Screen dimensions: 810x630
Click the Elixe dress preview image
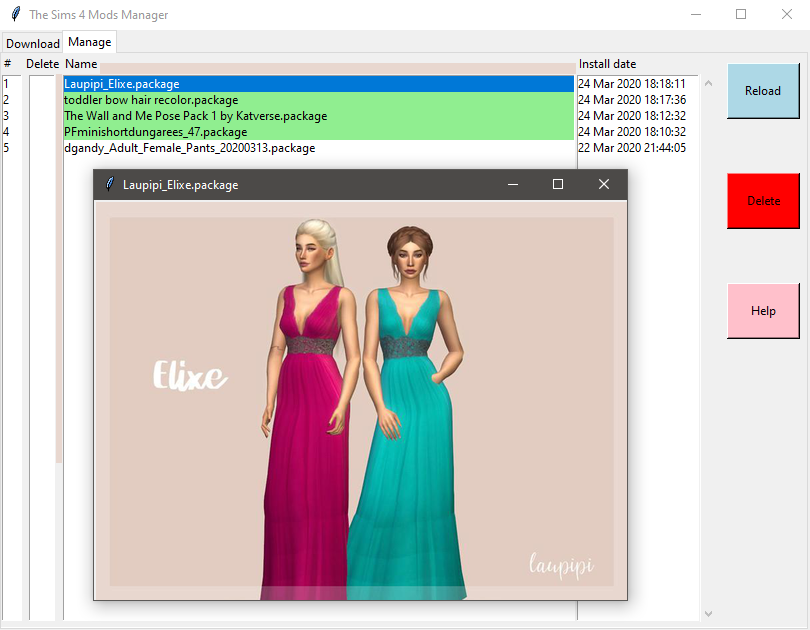[361, 400]
